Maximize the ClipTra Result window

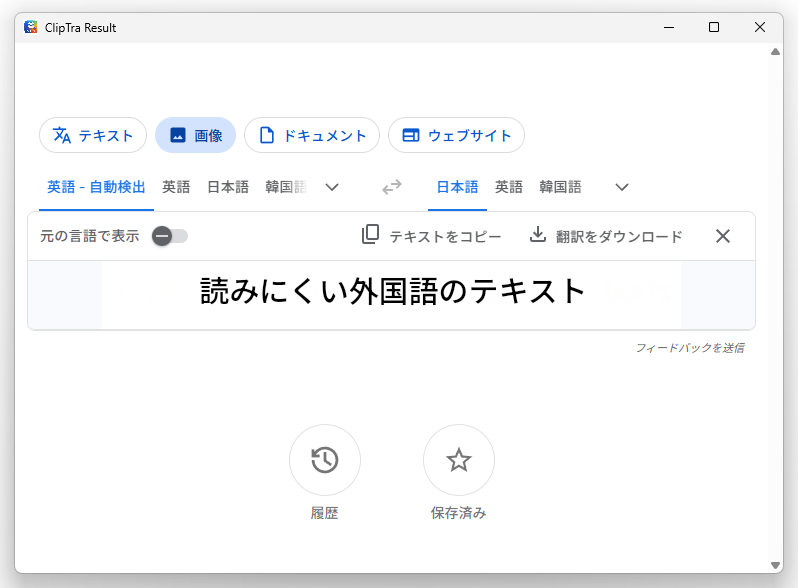(714, 27)
